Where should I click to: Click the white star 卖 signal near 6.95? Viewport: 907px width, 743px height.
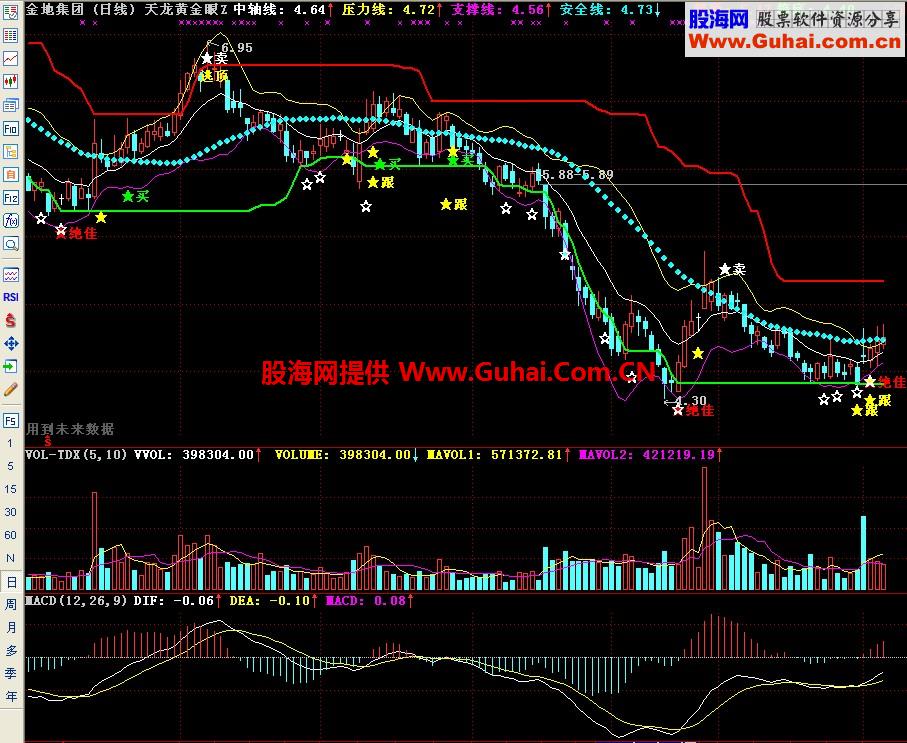pyautogui.click(x=215, y=58)
